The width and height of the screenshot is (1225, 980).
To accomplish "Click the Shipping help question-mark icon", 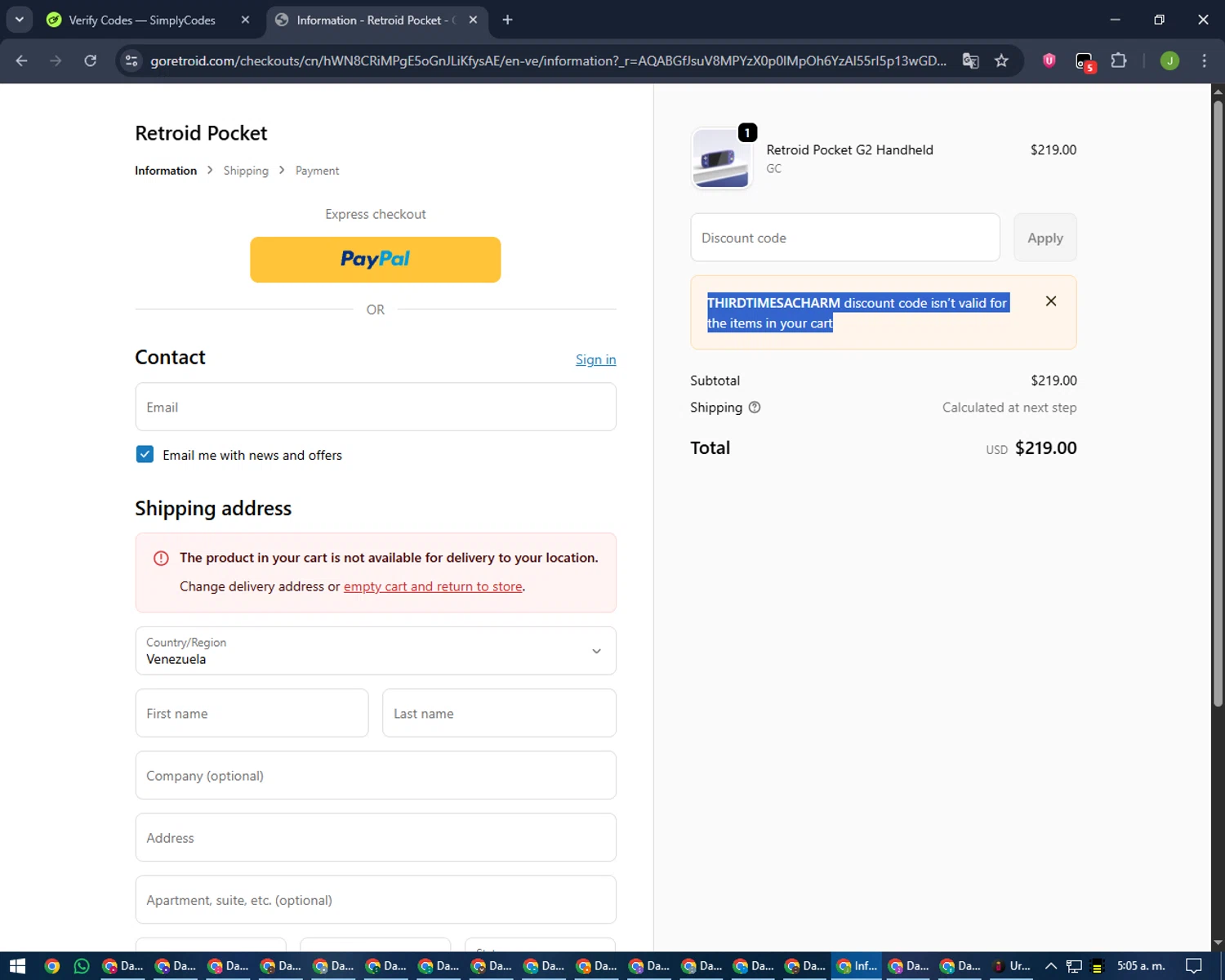I will (755, 407).
